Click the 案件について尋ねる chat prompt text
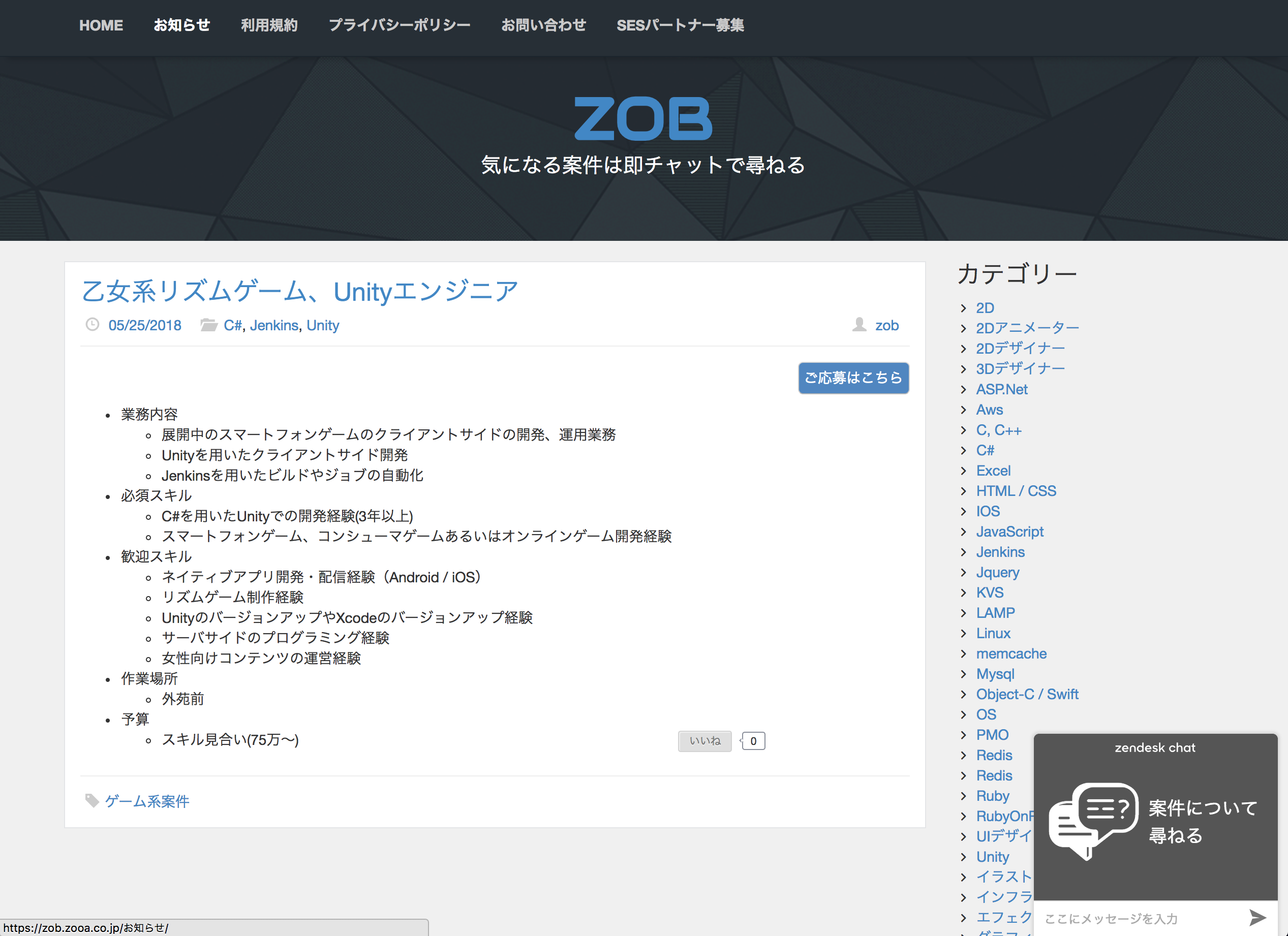 [1203, 821]
